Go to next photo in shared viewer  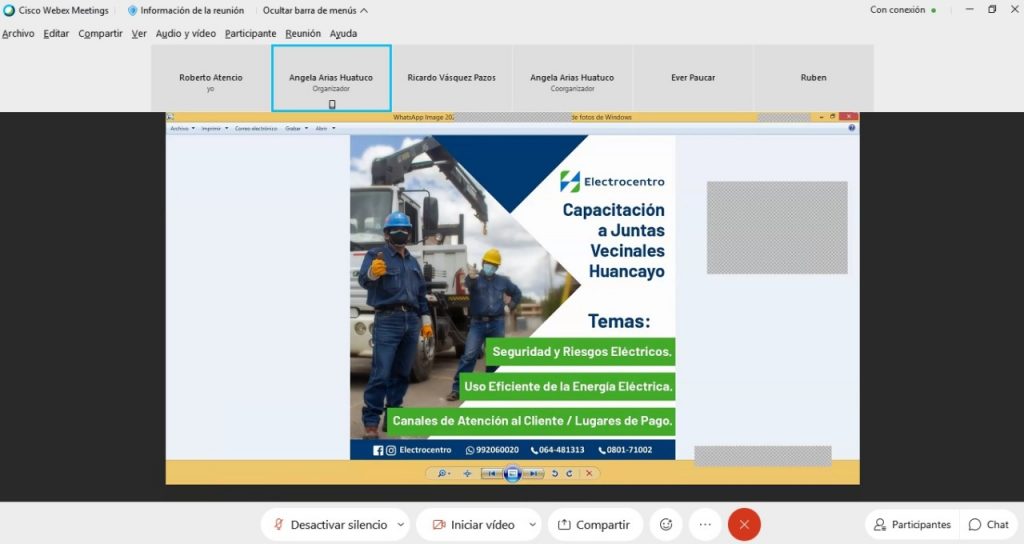coord(534,473)
